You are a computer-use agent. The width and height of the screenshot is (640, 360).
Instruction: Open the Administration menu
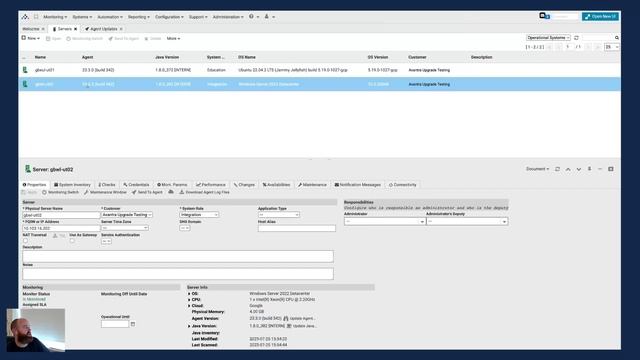228,17
